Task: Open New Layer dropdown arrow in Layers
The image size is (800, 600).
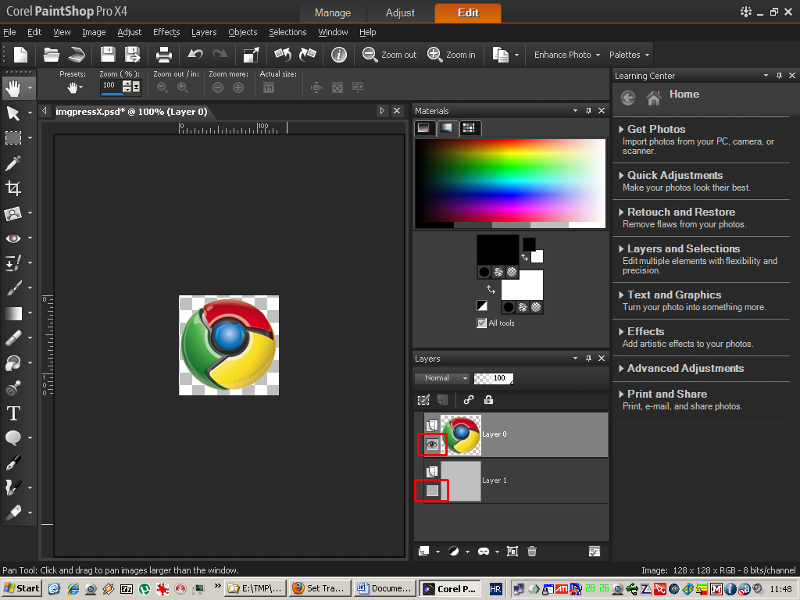Action: [x=438, y=552]
